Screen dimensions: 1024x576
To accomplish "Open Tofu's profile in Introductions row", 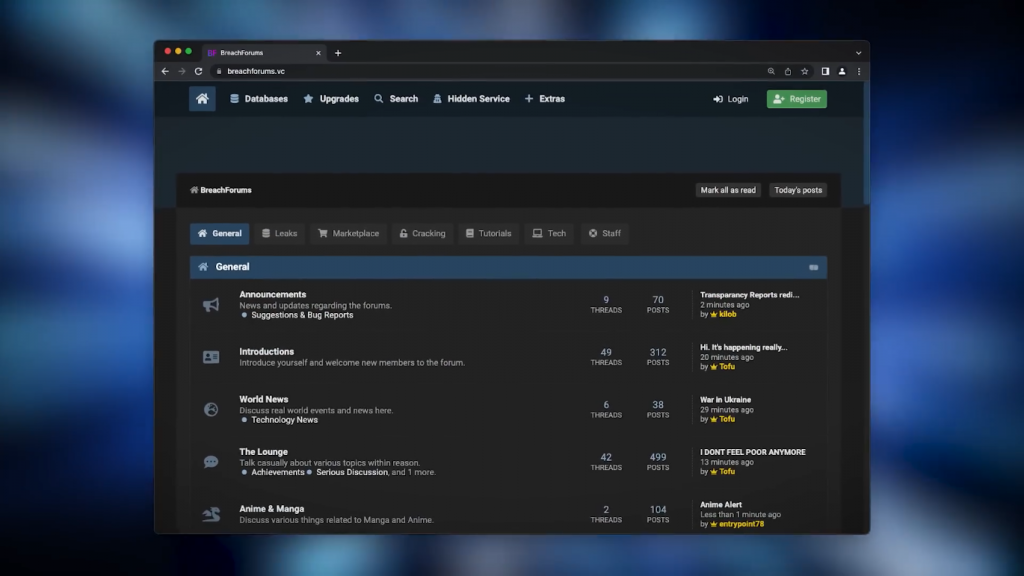I will [x=726, y=367].
